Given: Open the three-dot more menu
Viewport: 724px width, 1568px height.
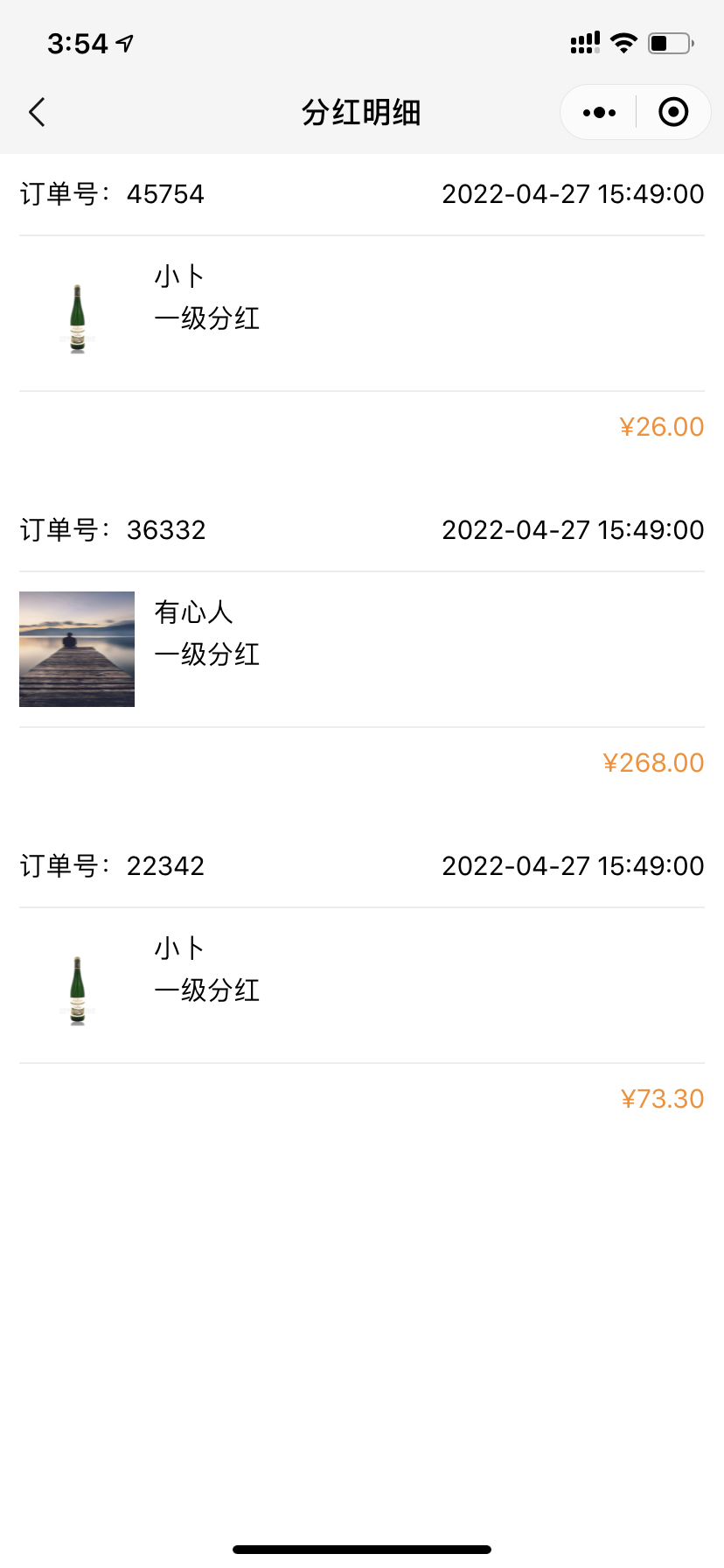Looking at the screenshot, I should tap(599, 112).
